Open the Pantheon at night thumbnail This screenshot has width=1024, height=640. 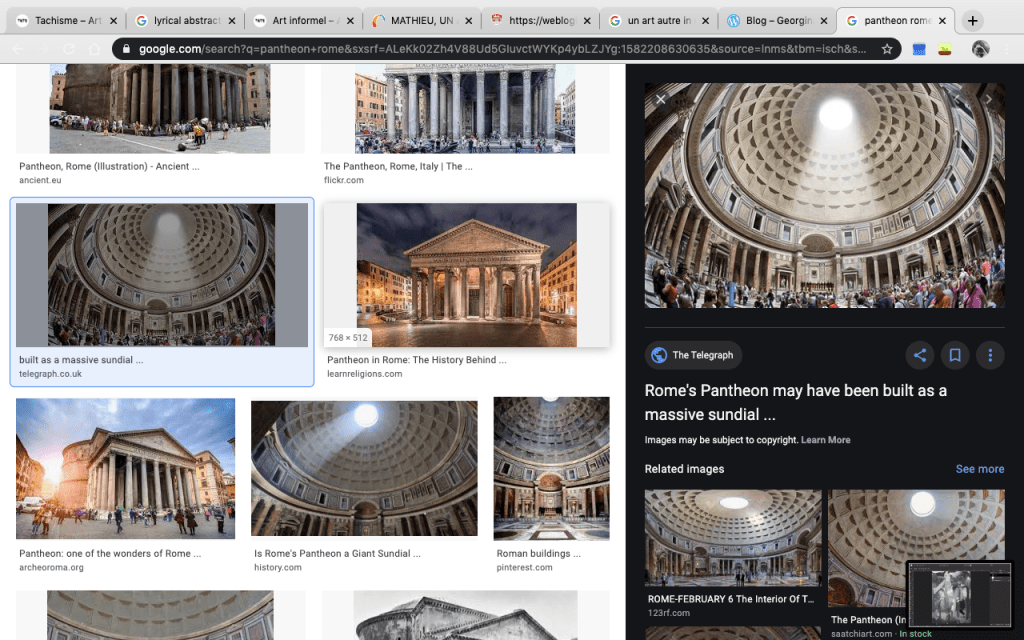pos(466,275)
